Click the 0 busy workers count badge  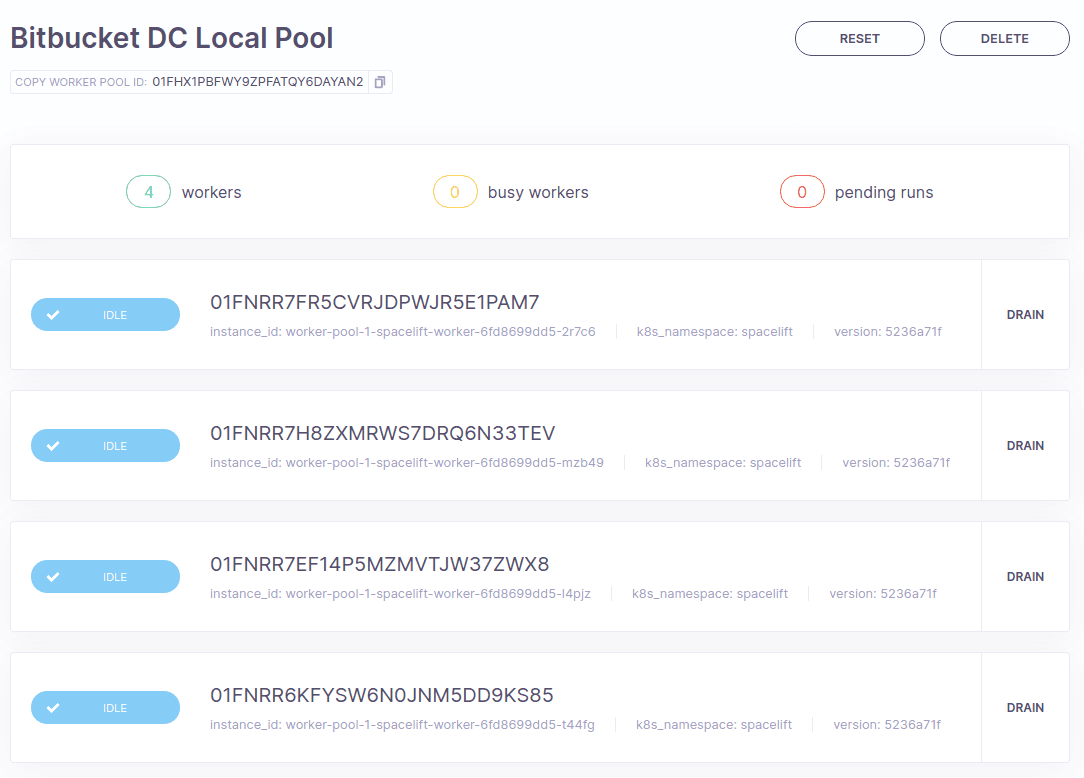pos(455,192)
